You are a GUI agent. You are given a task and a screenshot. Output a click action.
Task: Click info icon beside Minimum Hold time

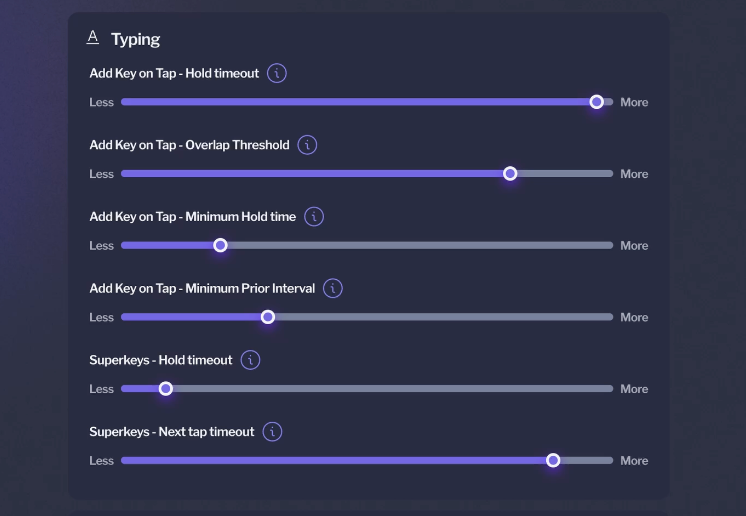click(314, 216)
